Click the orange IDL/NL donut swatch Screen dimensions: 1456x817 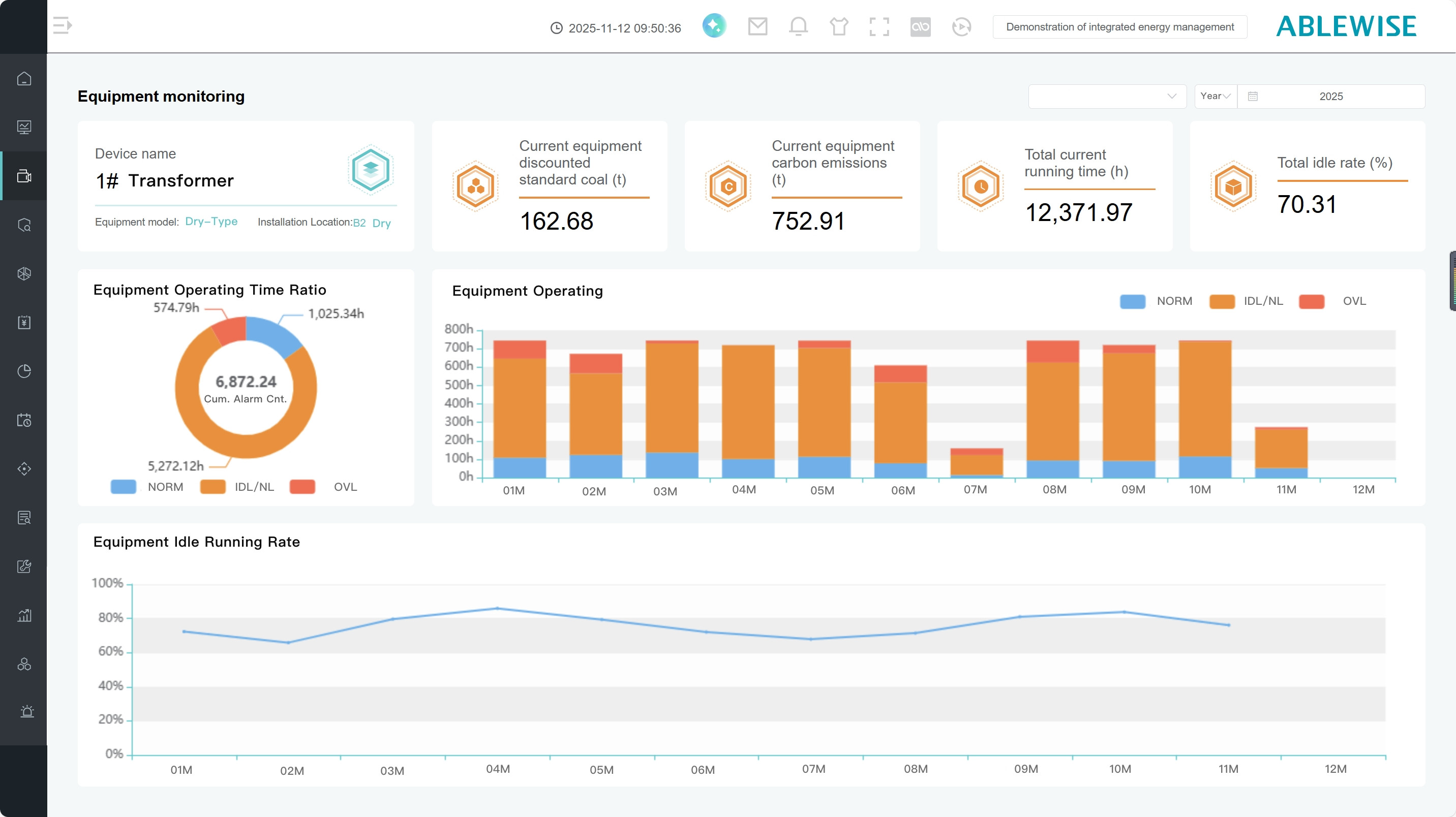coord(213,487)
